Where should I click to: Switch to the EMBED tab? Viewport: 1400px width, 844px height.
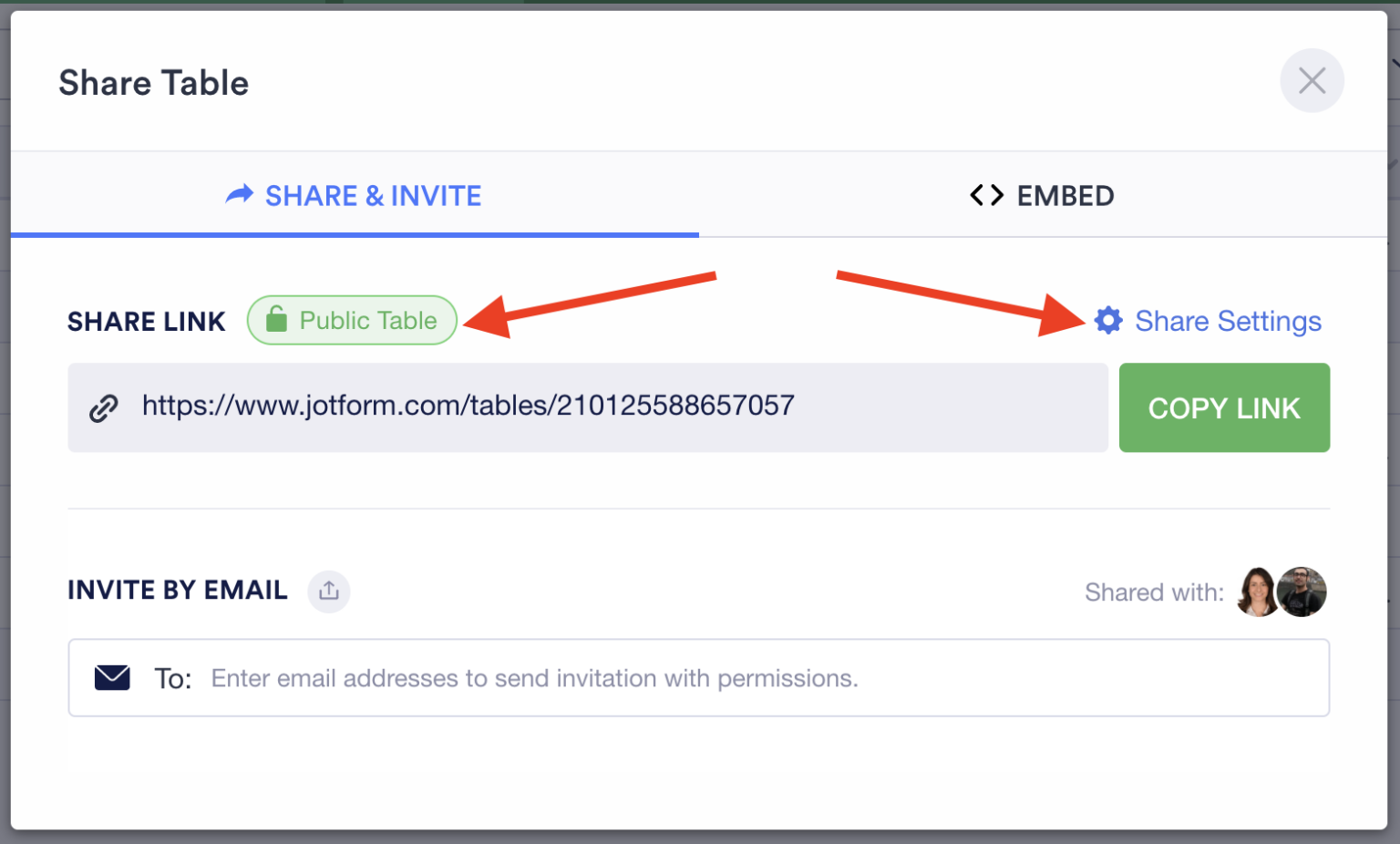click(x=1042, y=195)
